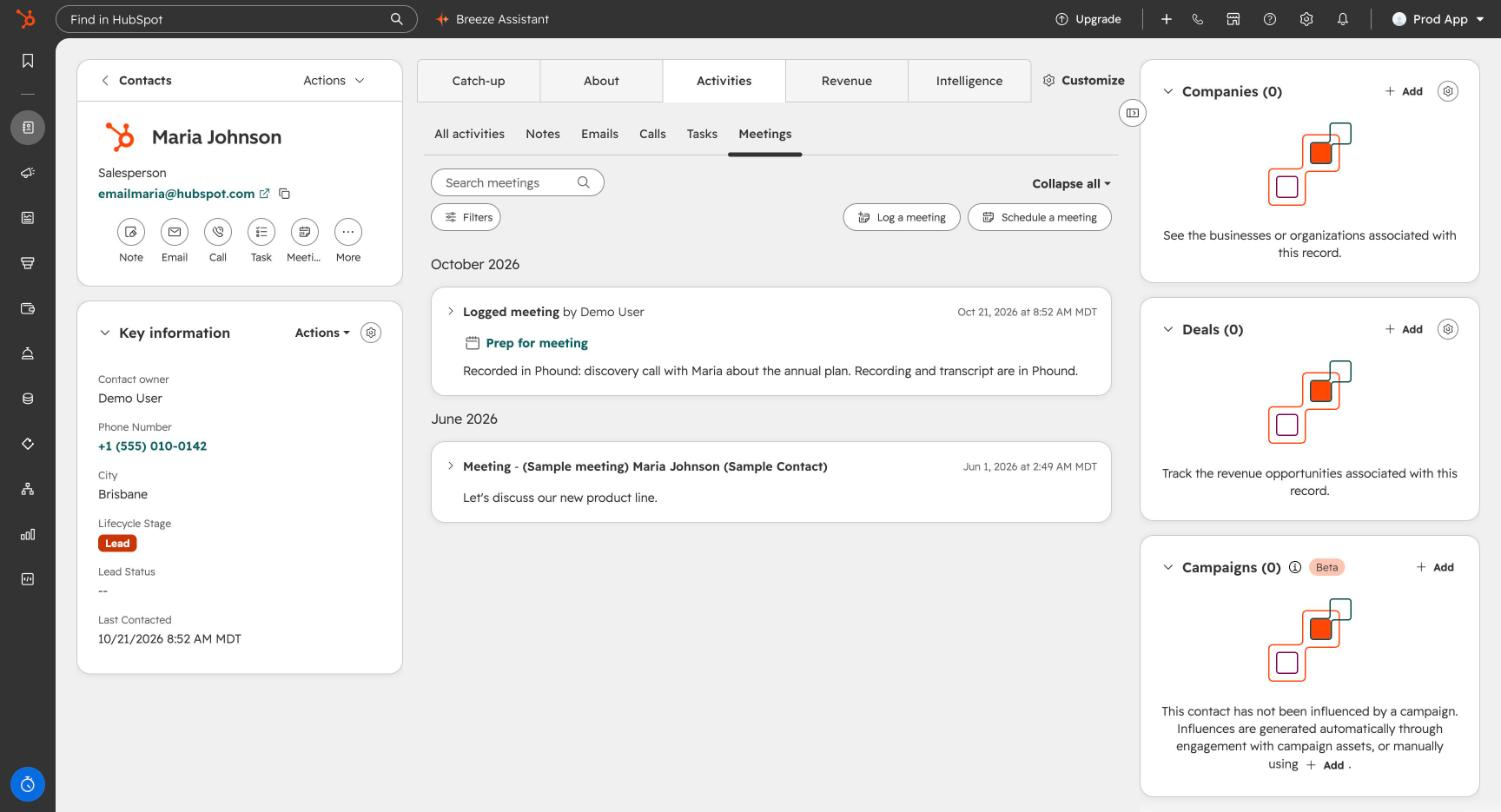The height and width of the screenshot is (812, 1501).
Task: Open Deals card settings gear
Action: pos(1448,329)
